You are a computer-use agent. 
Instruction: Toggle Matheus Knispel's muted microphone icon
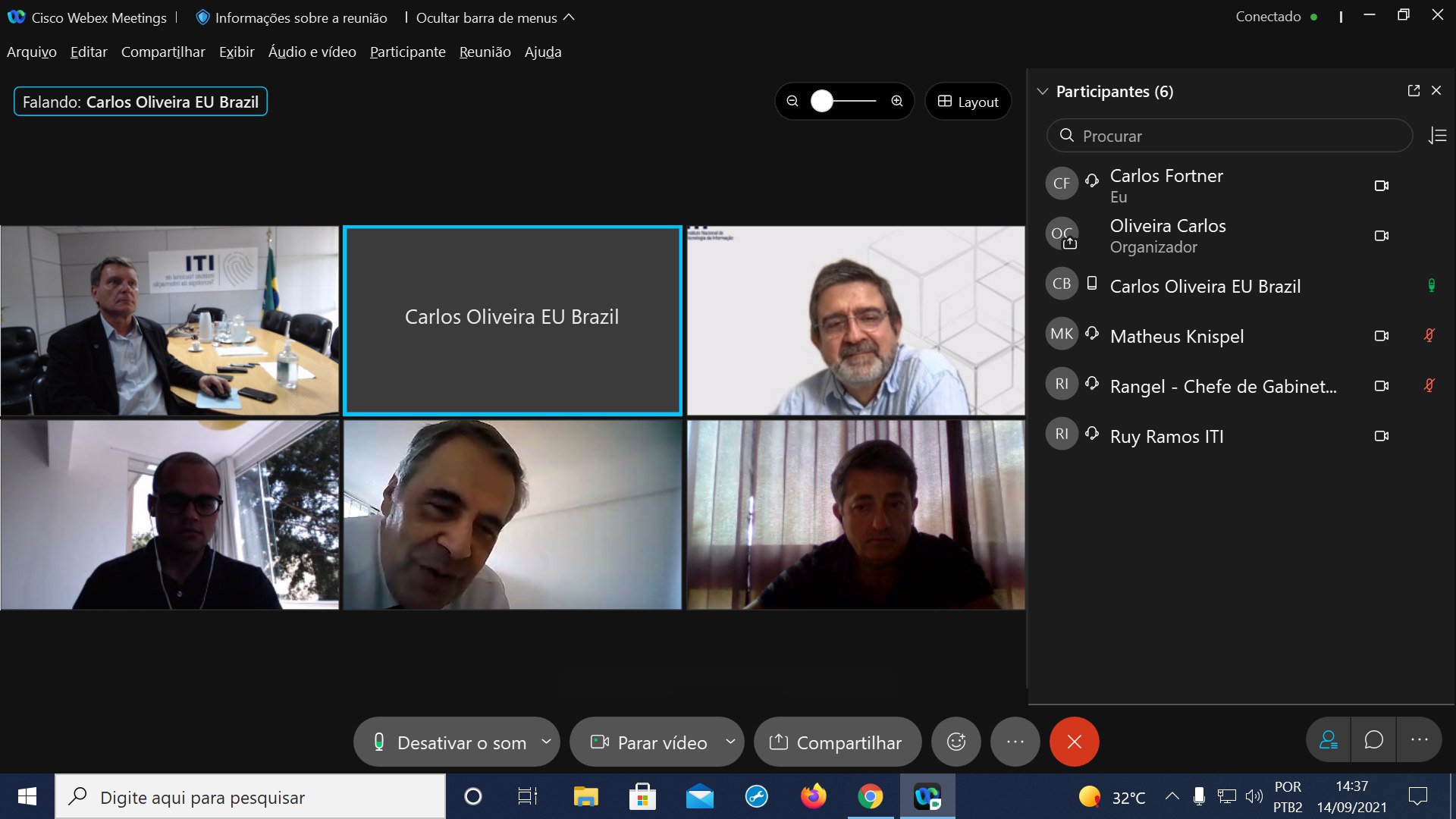point(1429,335)
